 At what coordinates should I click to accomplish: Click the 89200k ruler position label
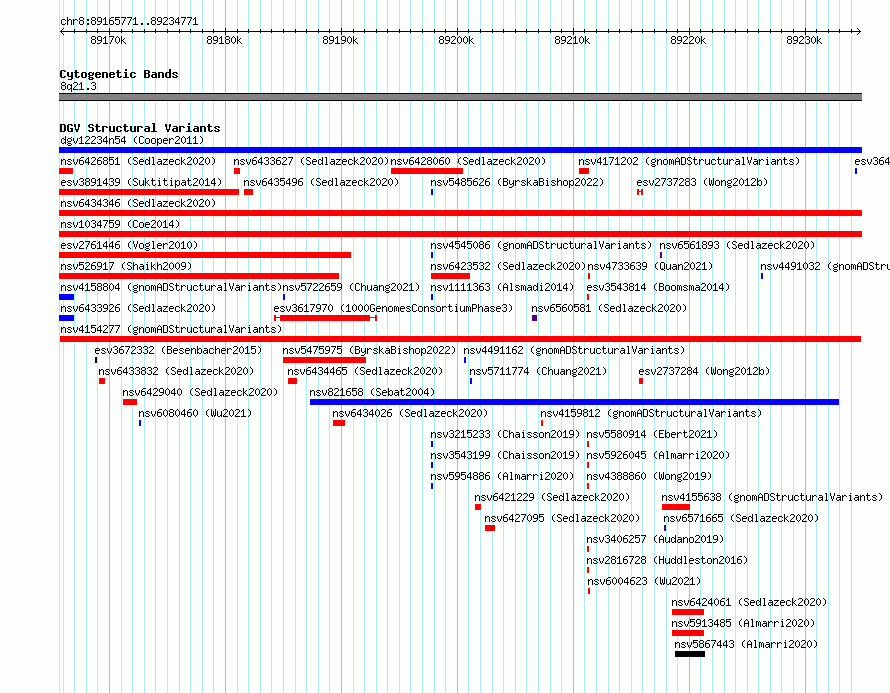[456, 40]
